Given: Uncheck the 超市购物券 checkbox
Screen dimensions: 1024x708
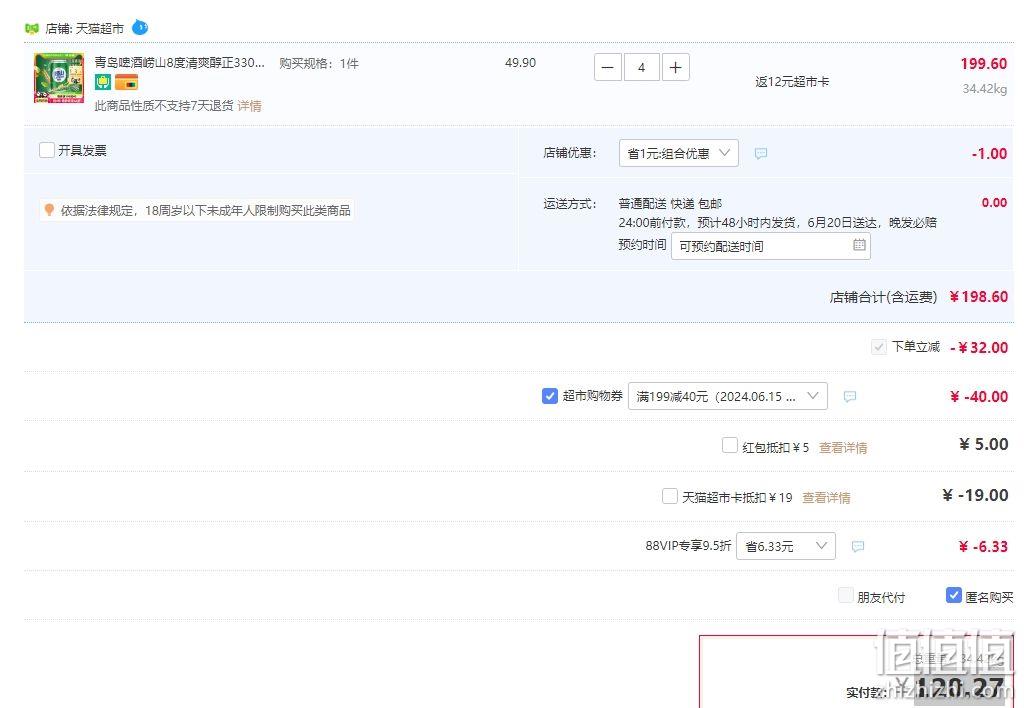Looking at the screenshot, I should [x=550, y=396].
